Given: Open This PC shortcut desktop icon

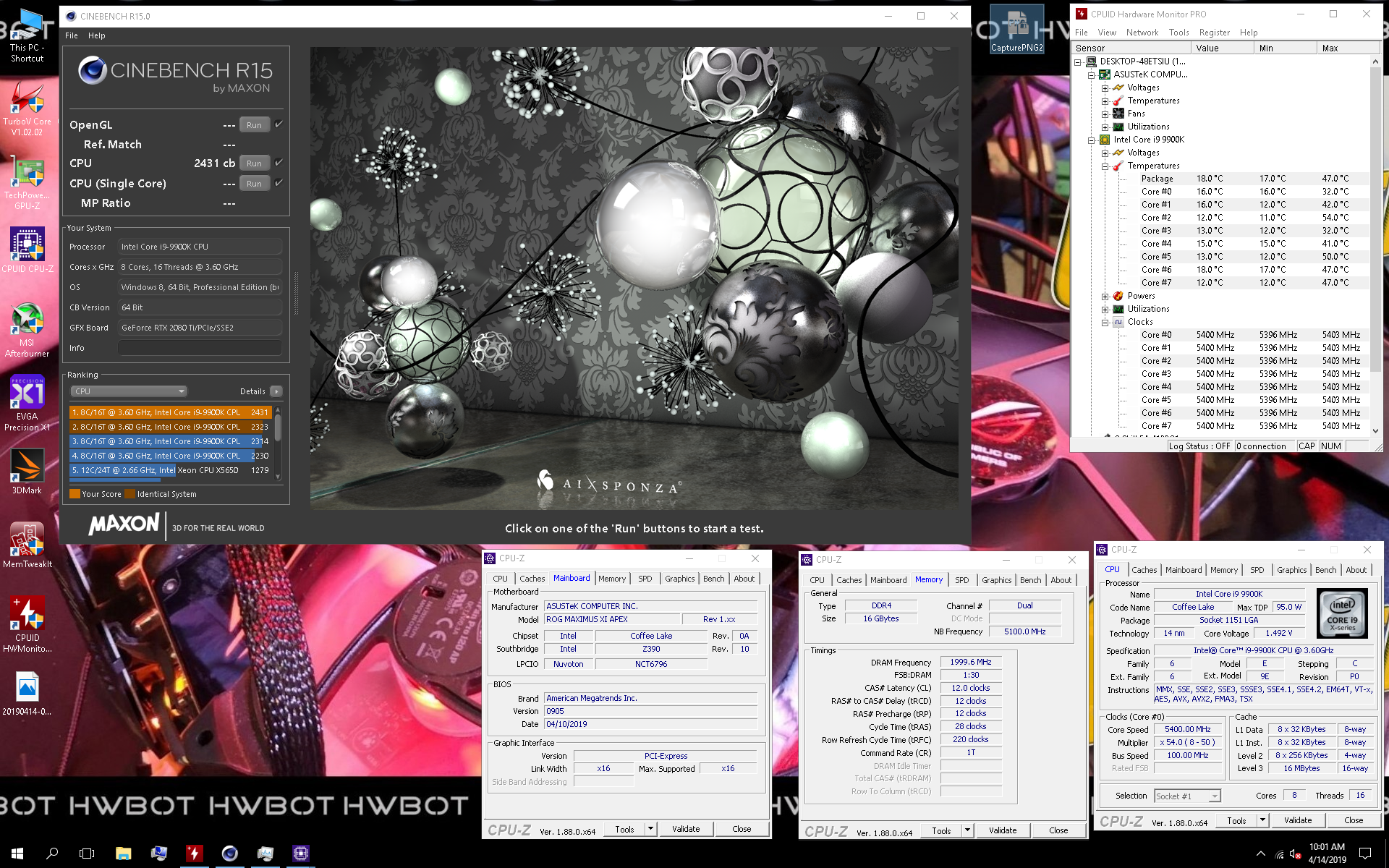Looking at the screenshot, I should [27, 35].
